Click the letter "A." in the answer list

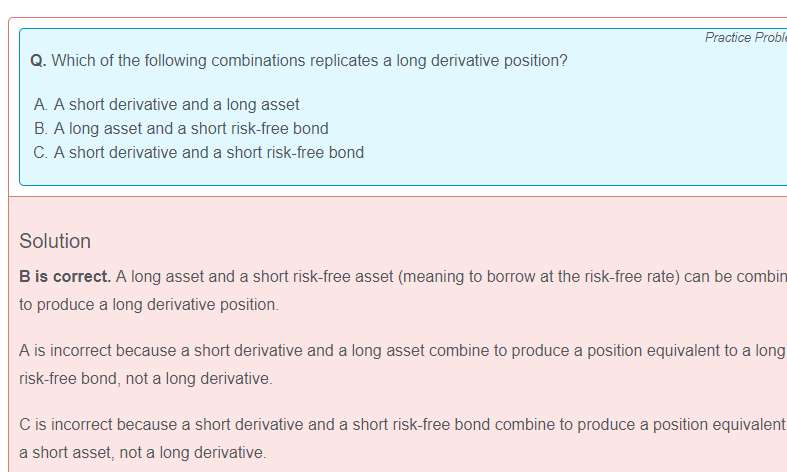pos(41,104)
